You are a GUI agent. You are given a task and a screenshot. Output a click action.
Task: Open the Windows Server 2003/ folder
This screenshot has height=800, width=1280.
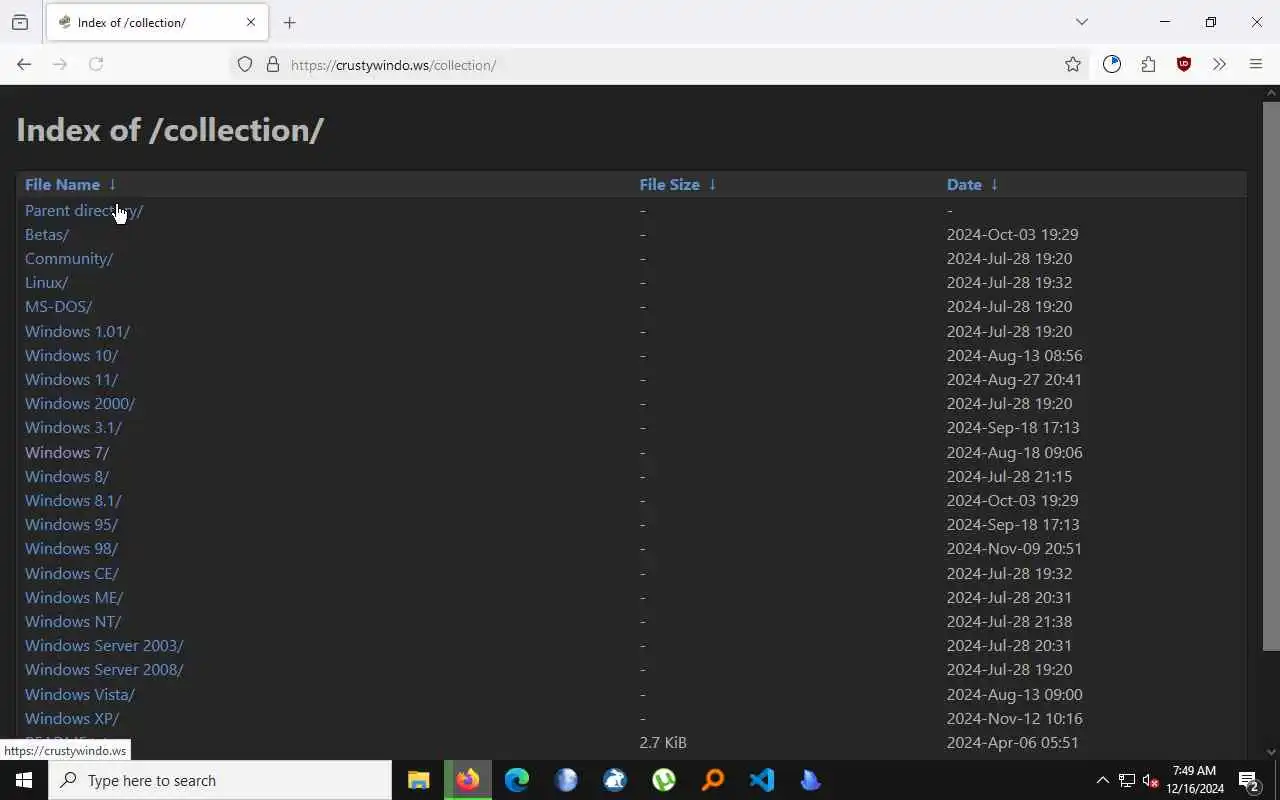click(104, 645)
